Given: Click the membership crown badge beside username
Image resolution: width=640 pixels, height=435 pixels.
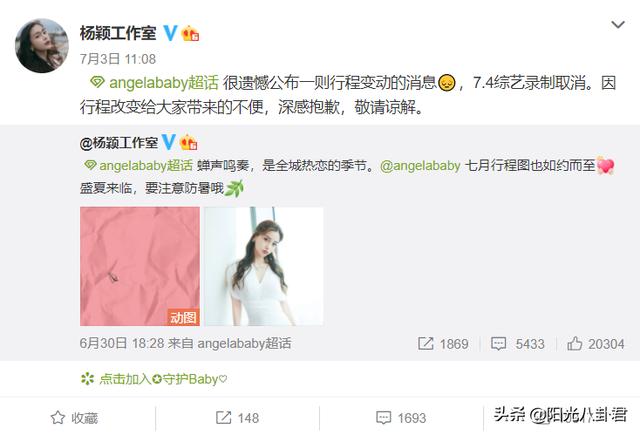Looking at the screenshot, I should tap(190, 33).
